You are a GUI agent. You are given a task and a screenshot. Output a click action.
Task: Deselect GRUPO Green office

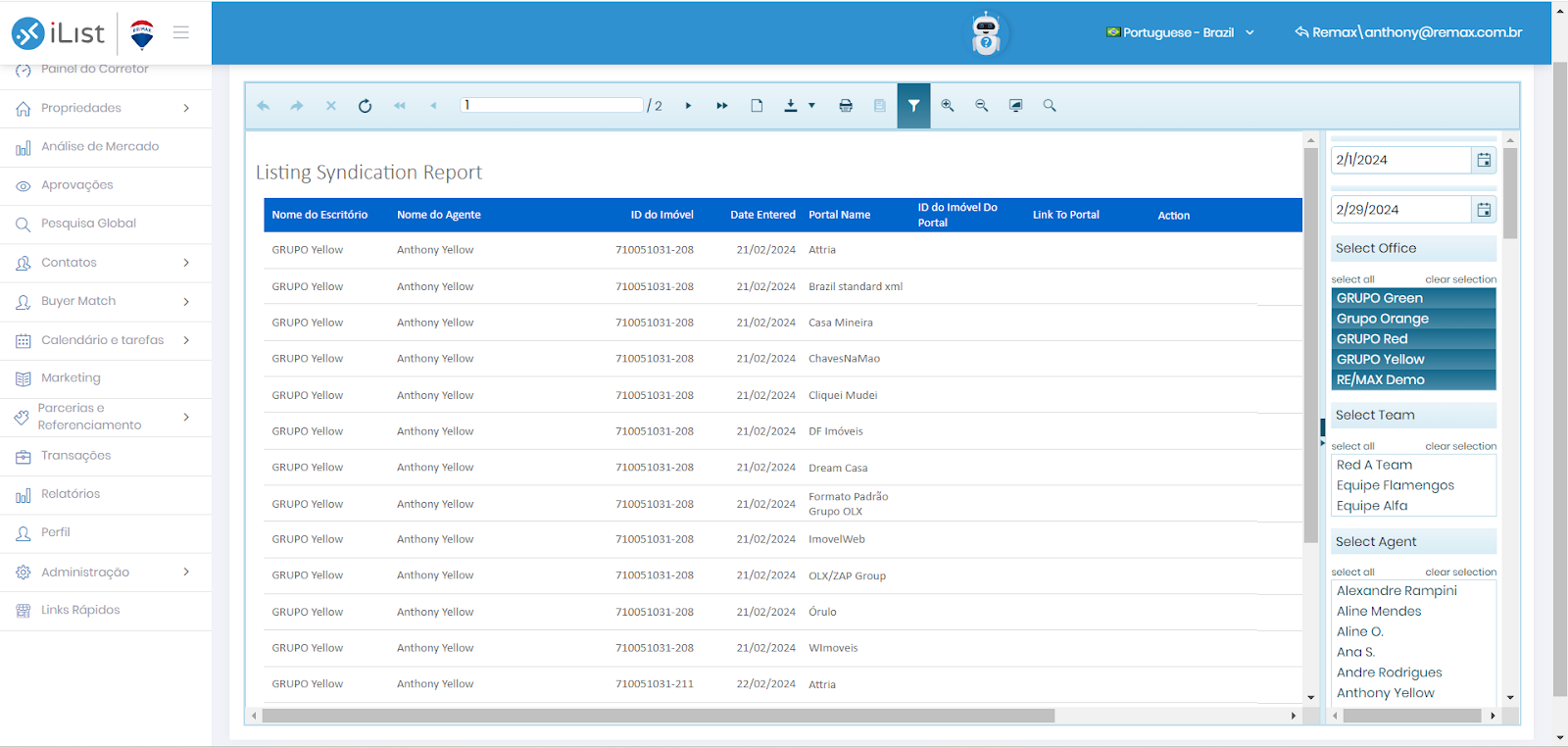coord(1413,298)
